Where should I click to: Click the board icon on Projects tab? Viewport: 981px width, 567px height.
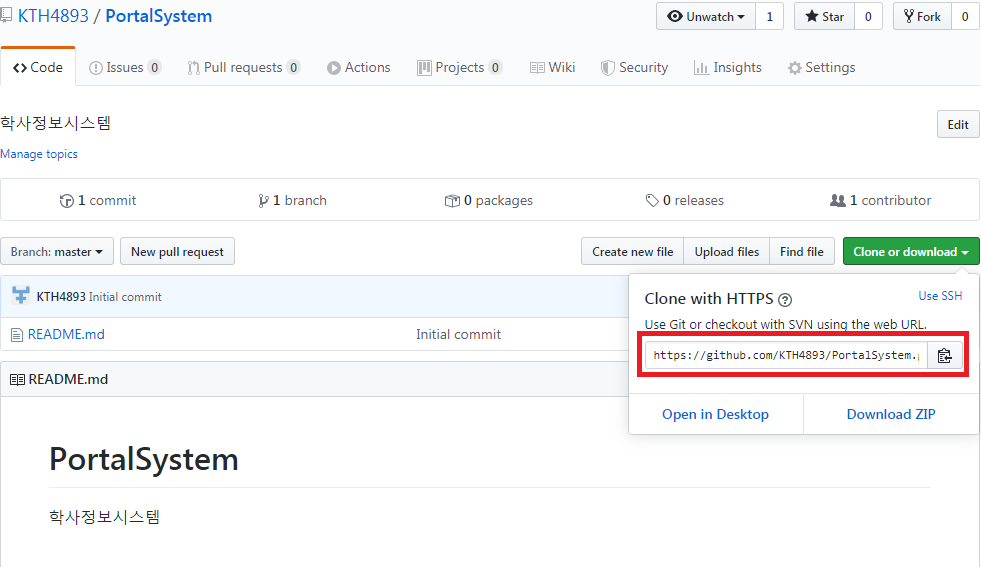424,68
